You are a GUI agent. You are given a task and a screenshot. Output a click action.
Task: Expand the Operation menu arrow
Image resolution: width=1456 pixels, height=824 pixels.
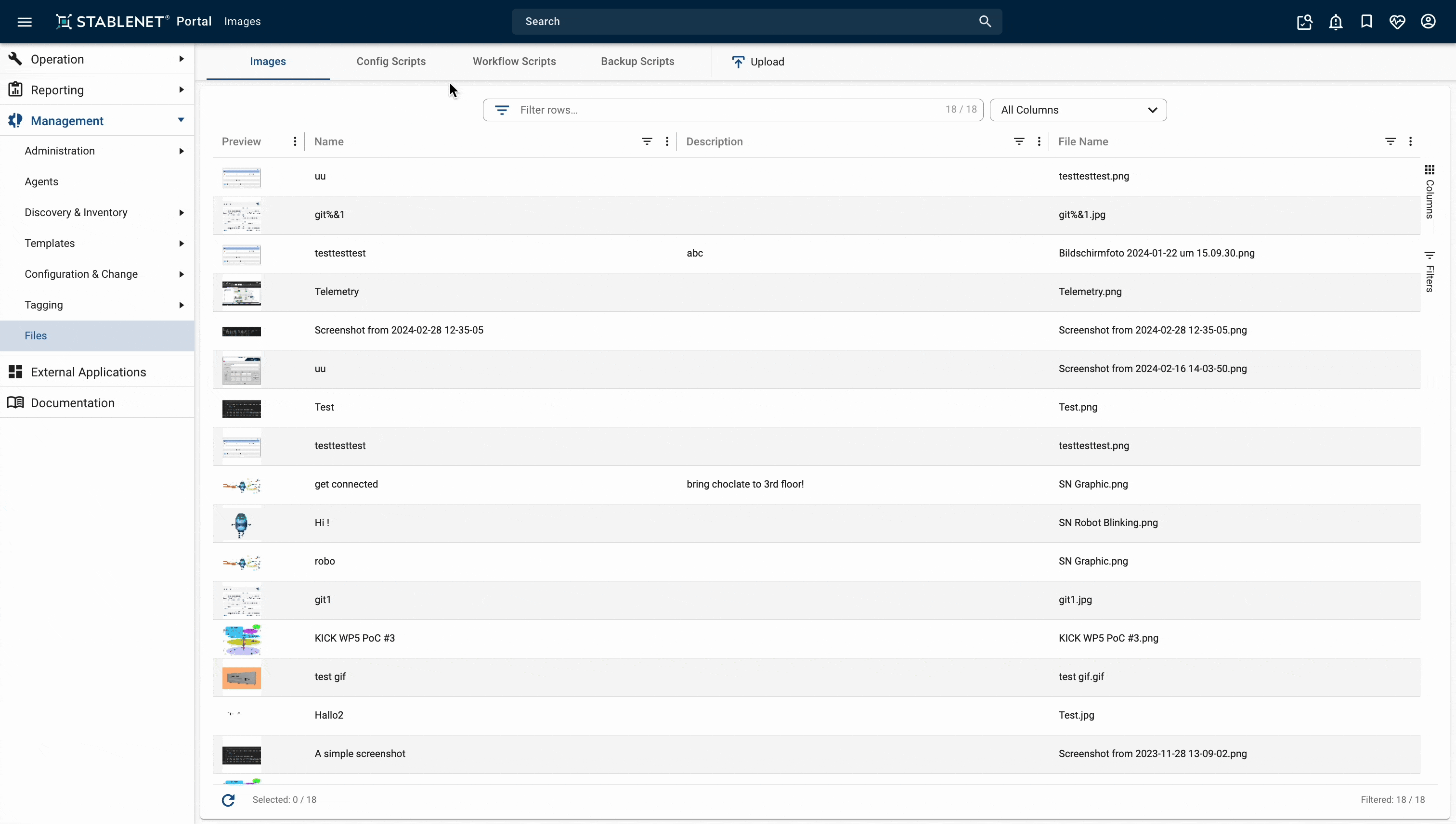point(181,59)
